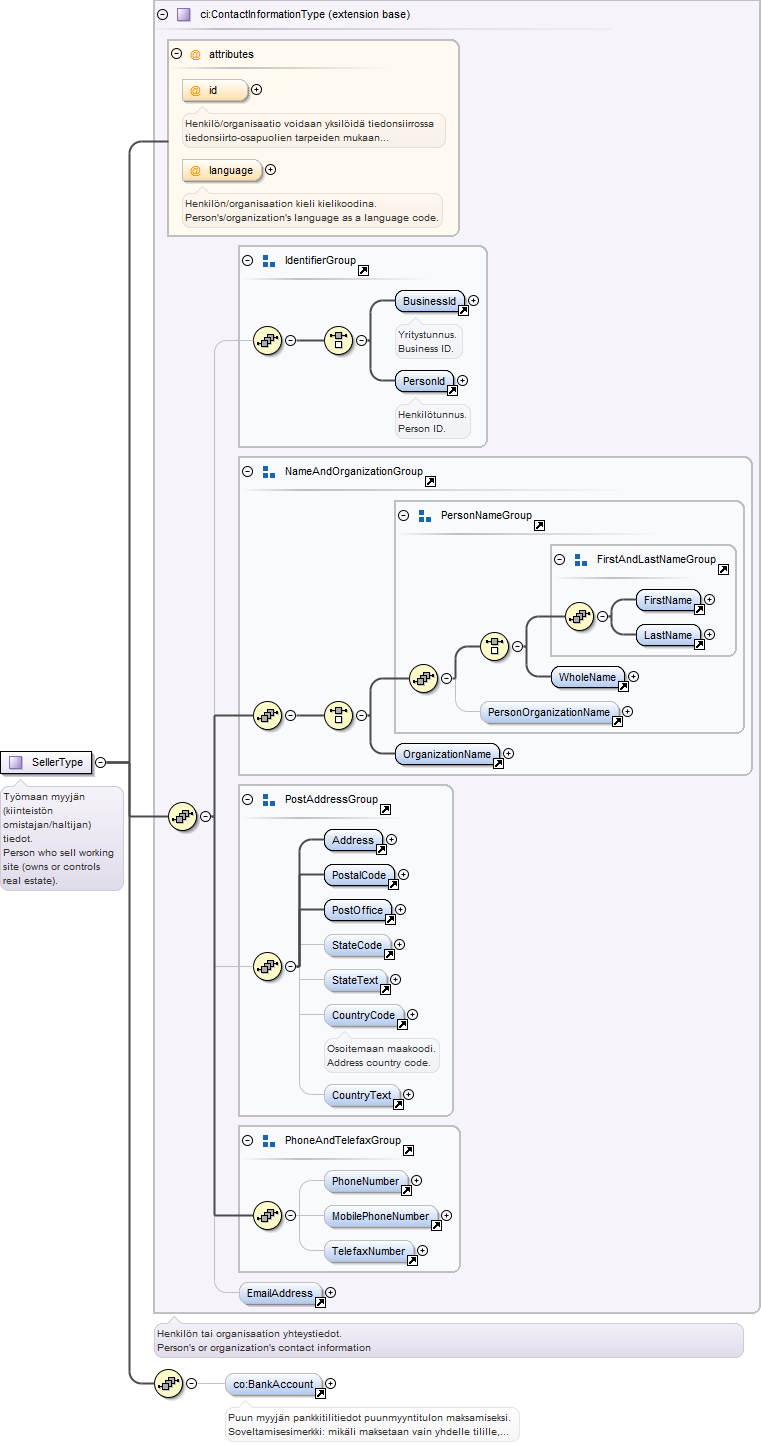
Task: Collapse the IdentifierGroup box
Action: click(248, 260)
